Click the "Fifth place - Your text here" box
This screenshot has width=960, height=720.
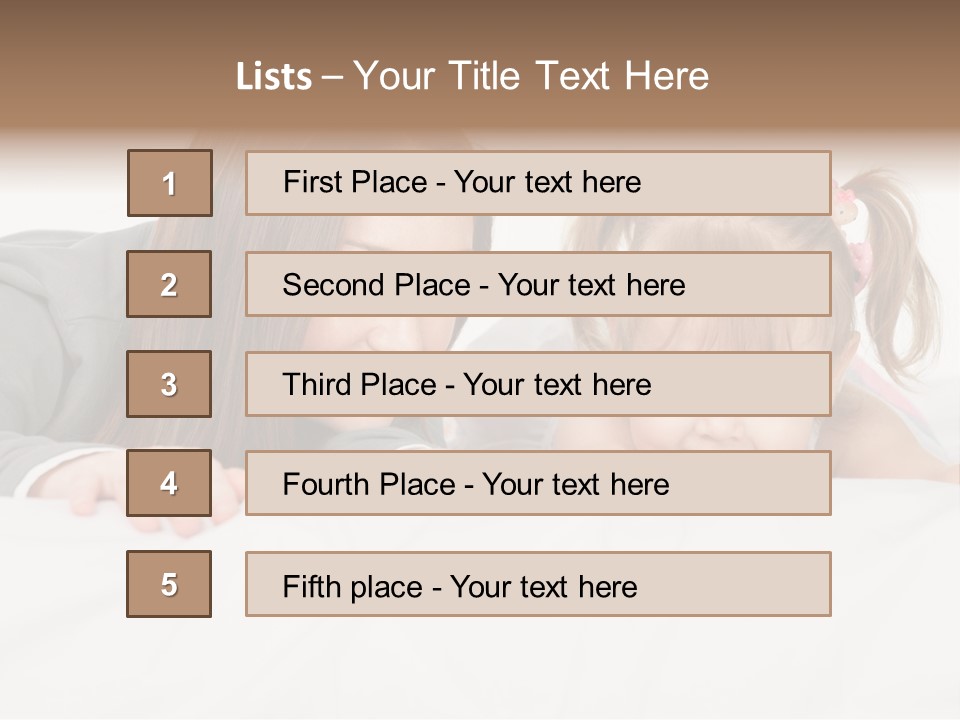click(538, 584)
